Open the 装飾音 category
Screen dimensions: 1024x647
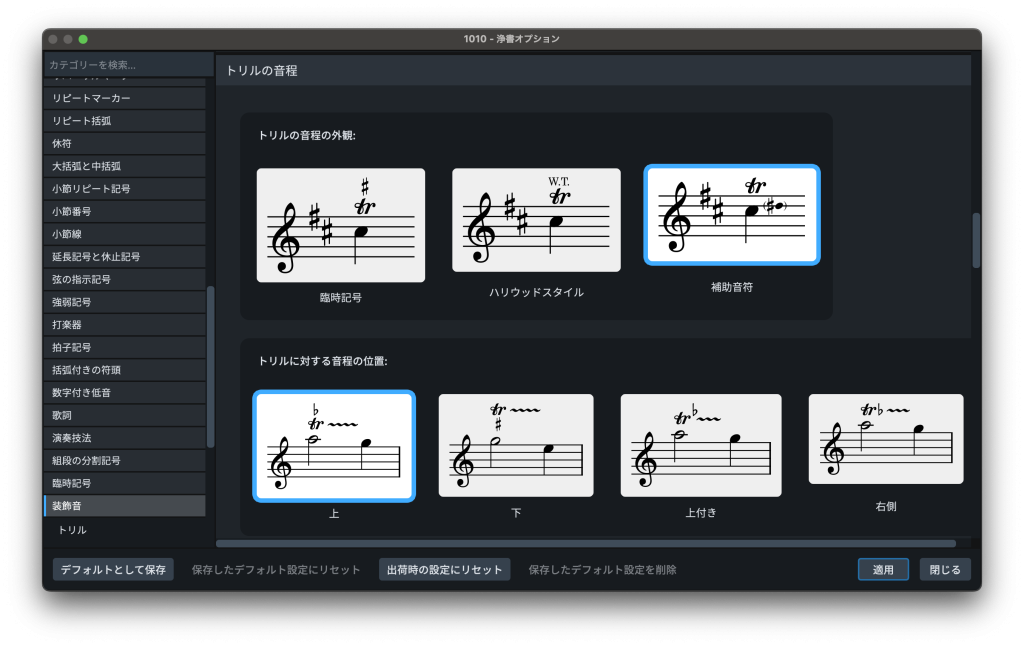pos(125,506)
